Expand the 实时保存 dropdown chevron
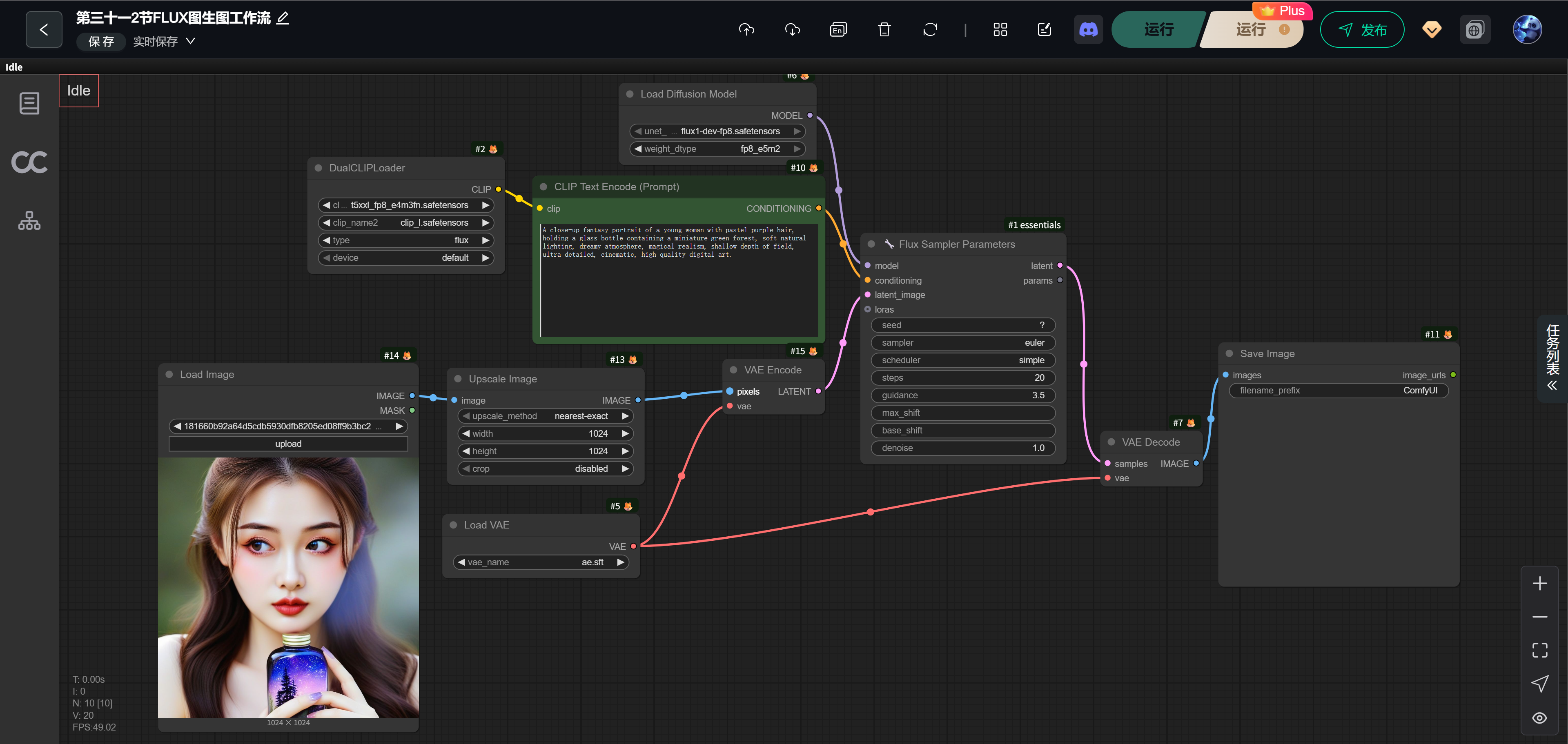The width and height of the screenshot is (1568, 744). point(191,41)
